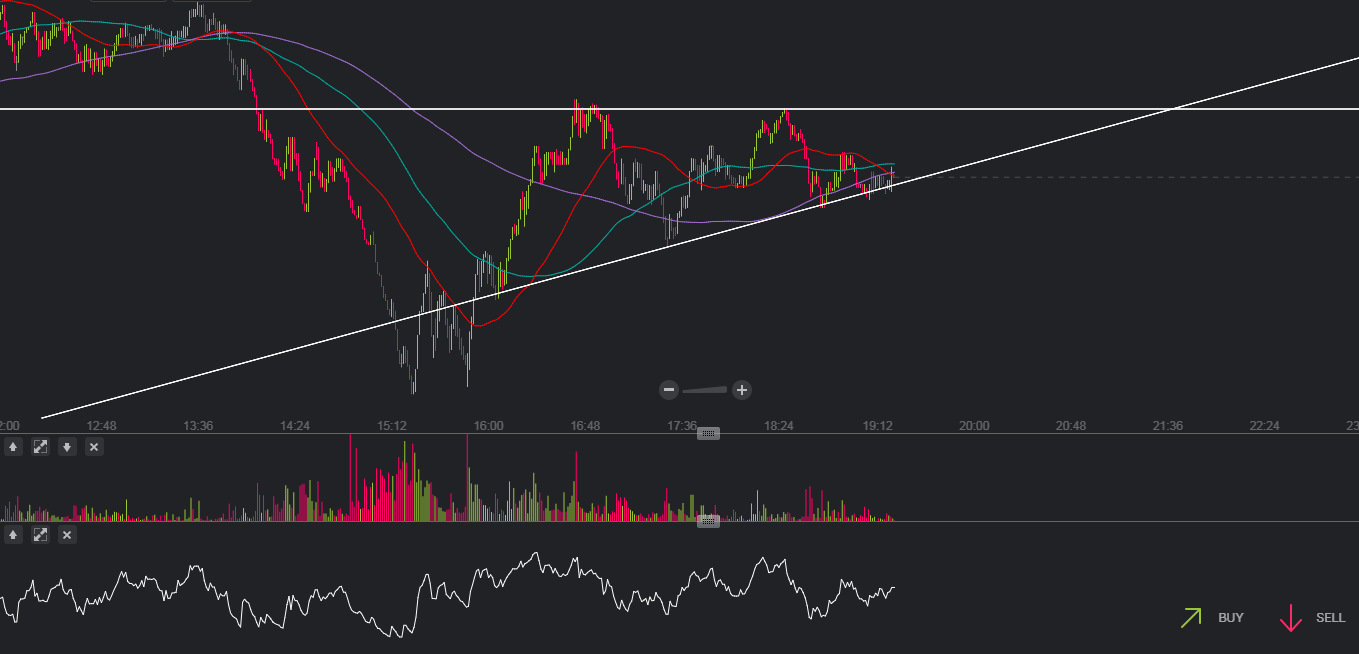
Task: Click the 16:00 time axis label
Action: [489, 426]
